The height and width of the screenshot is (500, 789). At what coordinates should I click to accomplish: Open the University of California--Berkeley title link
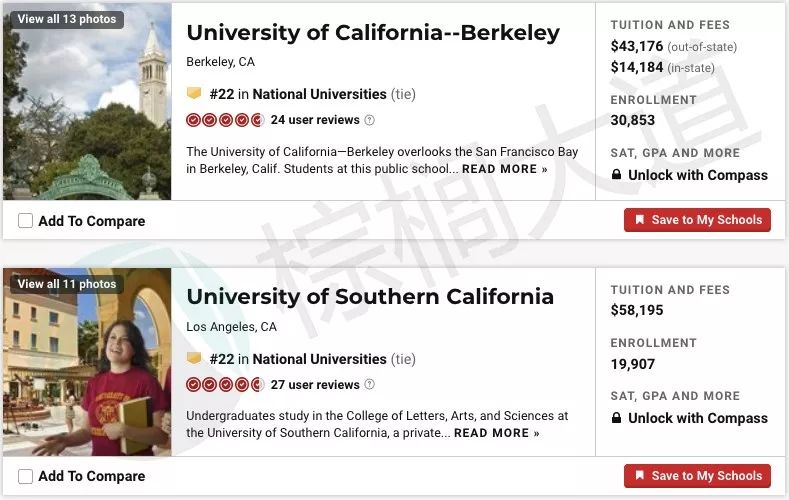(x=373, y=33)
